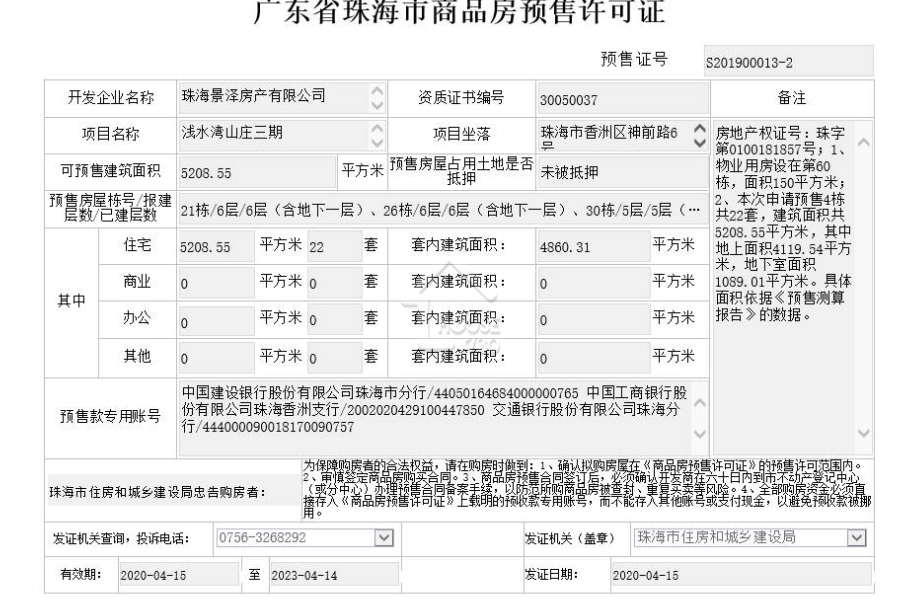Click down arrow of remarks box scrollbar

click(x=863, y=432)
